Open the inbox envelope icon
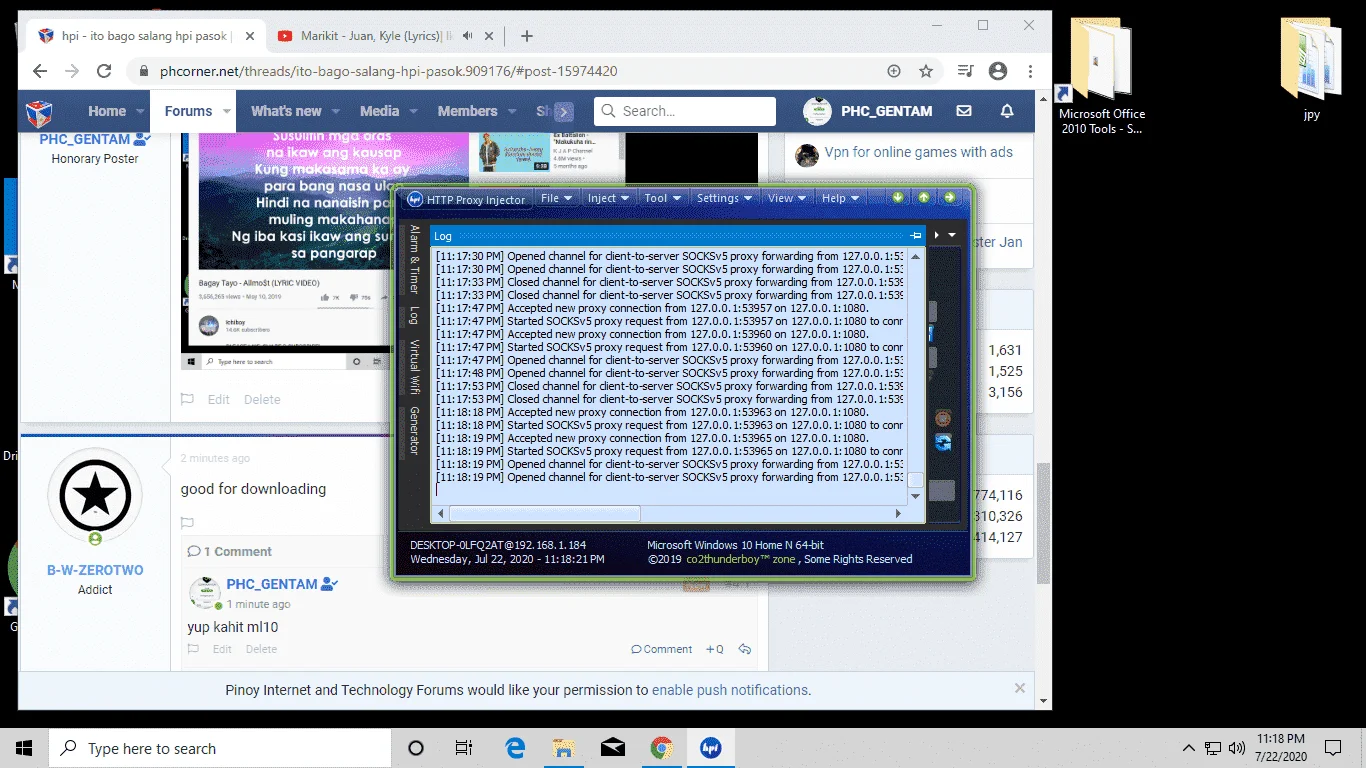The height and width of the screenshot is (768, 1366). [964, 111]
